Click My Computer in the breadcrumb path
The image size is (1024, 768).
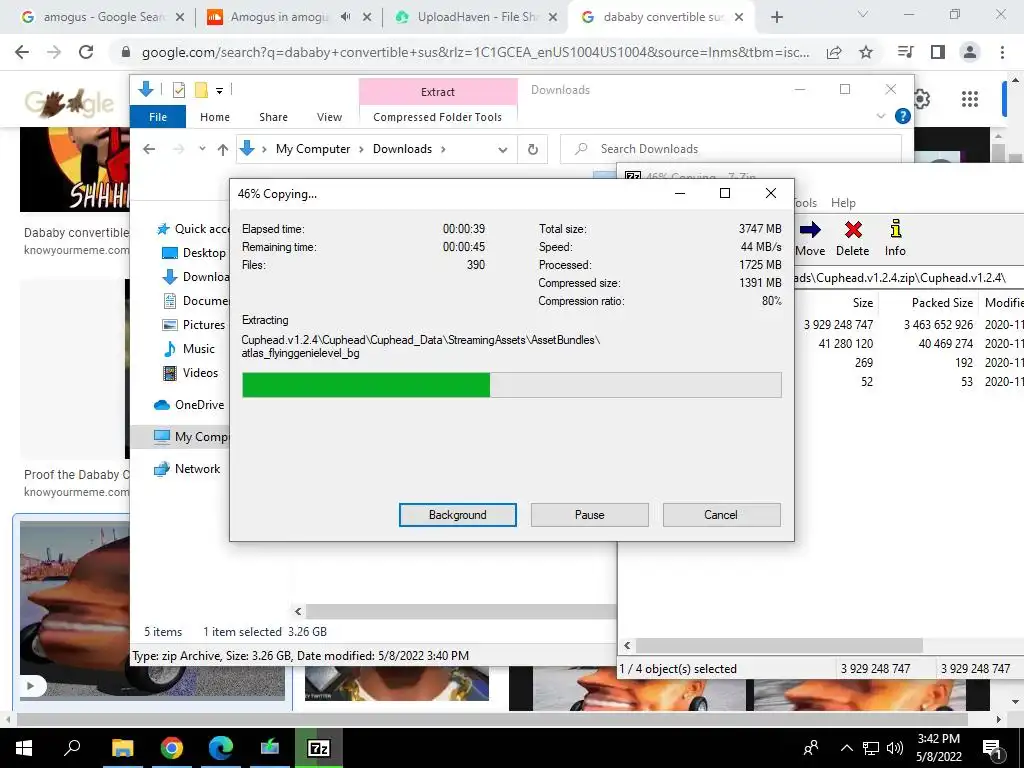[x=313, y=149]
